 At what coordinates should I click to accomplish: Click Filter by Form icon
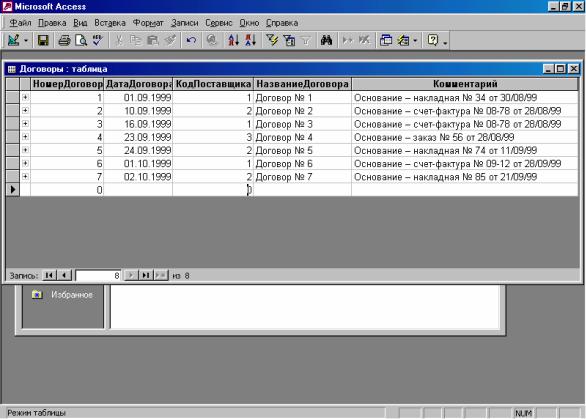click(289, 40)
